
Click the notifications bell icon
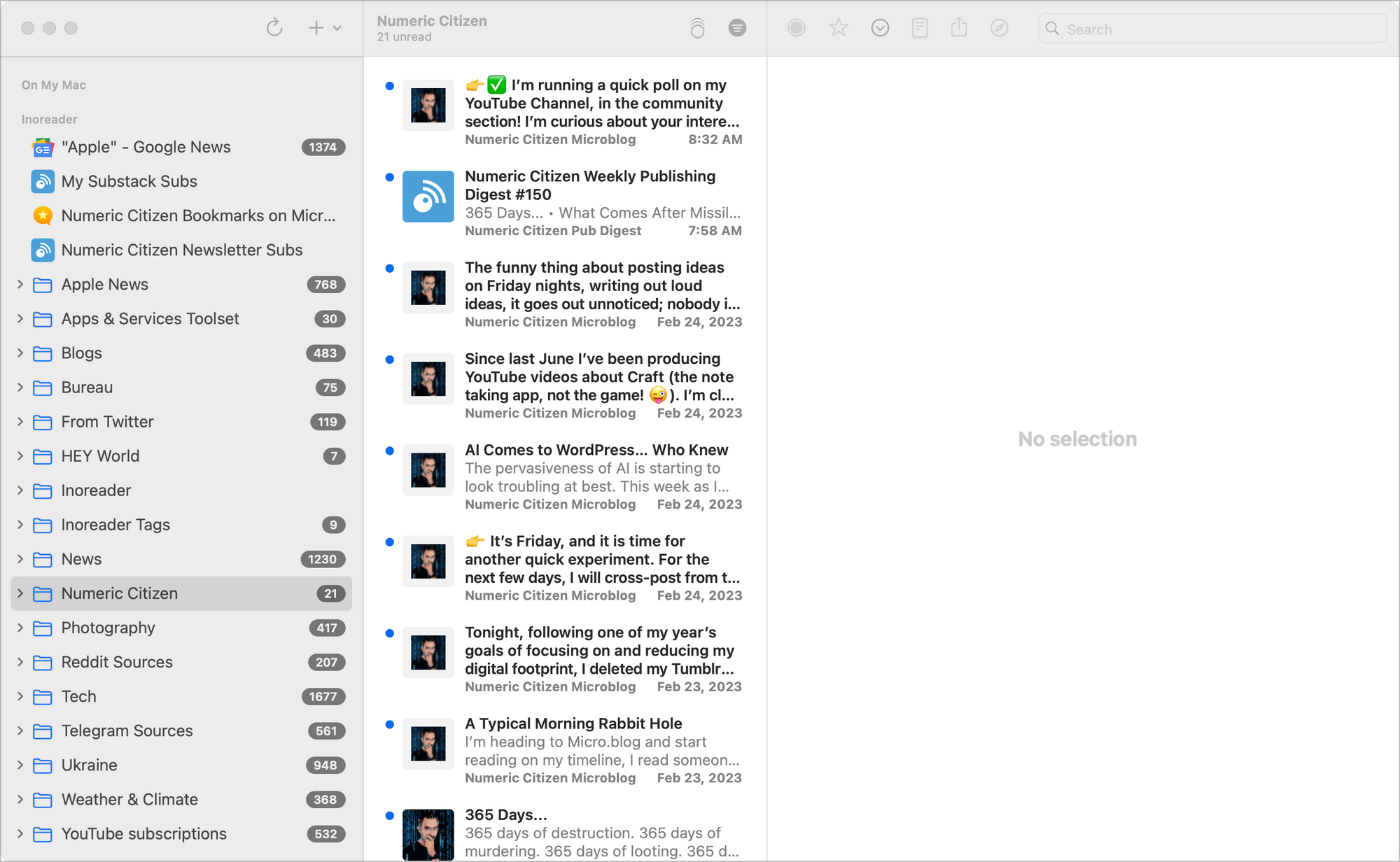pos(697,28)
